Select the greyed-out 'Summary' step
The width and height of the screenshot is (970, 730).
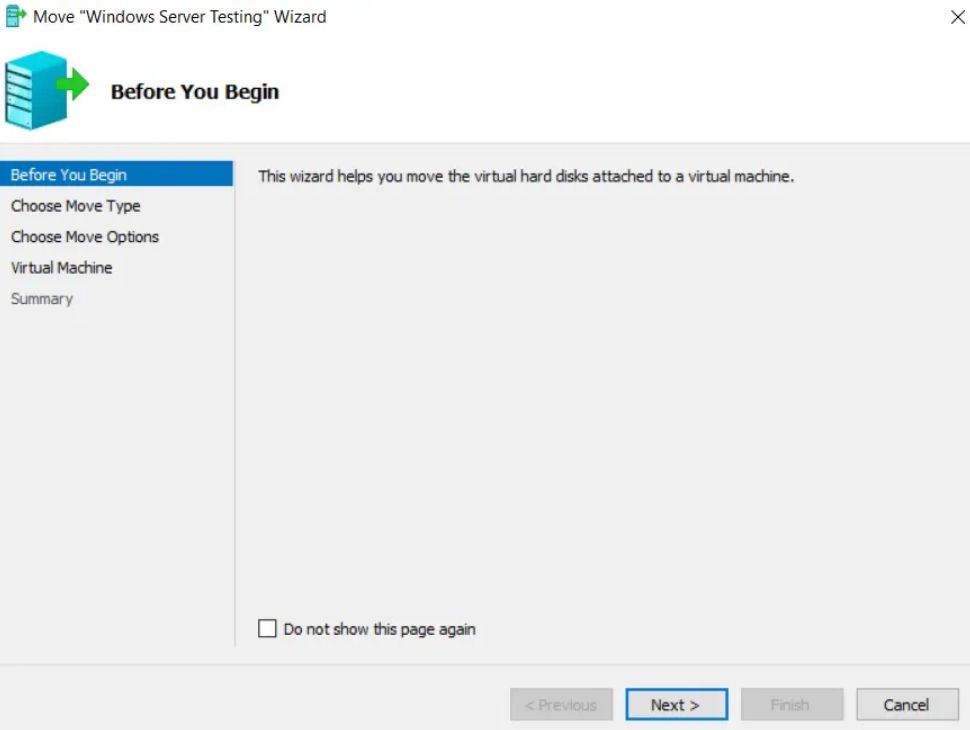point(41,299)
